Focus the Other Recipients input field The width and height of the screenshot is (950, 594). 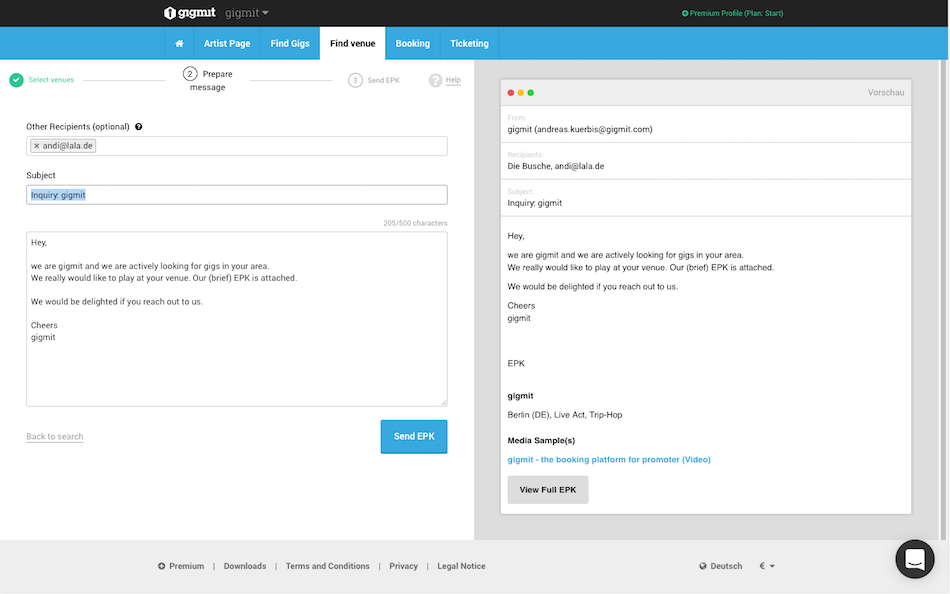click(x=237, y=146)
